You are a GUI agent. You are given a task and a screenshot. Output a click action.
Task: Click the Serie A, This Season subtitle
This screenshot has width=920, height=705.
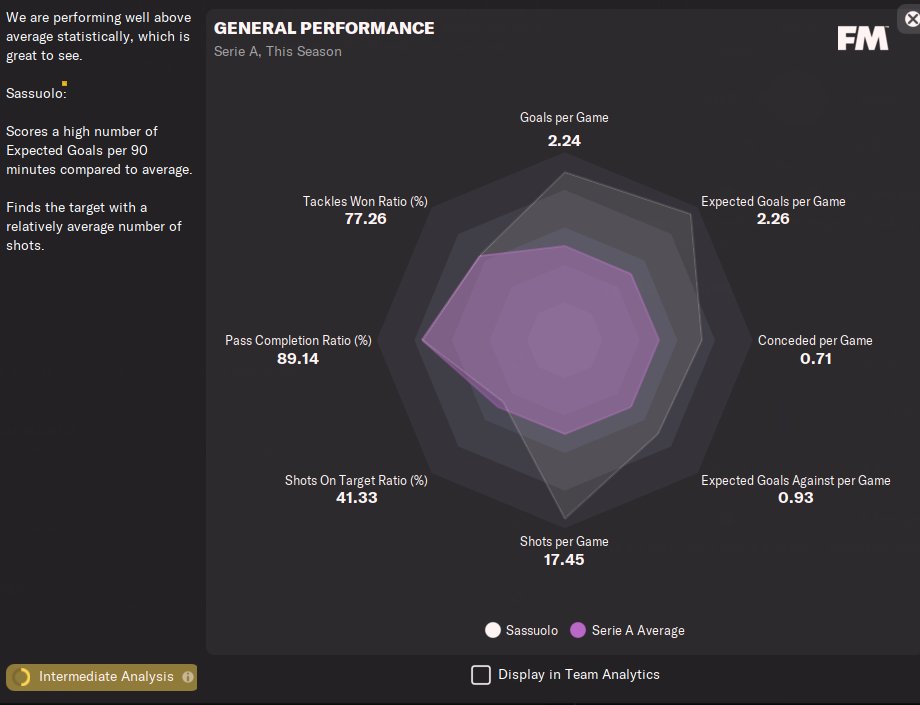[277, 51]
